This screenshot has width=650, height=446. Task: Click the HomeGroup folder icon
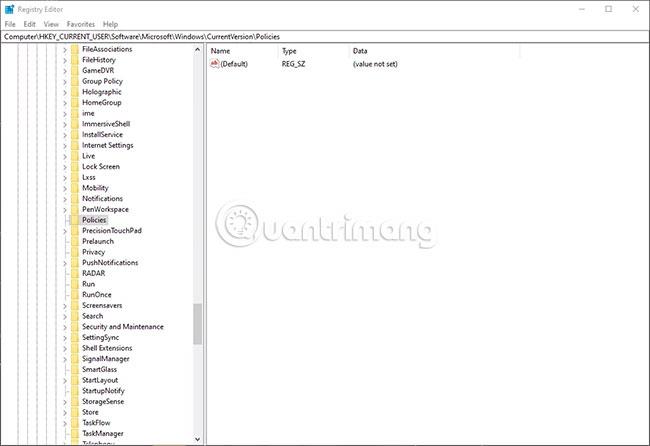click(x=75, y=103)
